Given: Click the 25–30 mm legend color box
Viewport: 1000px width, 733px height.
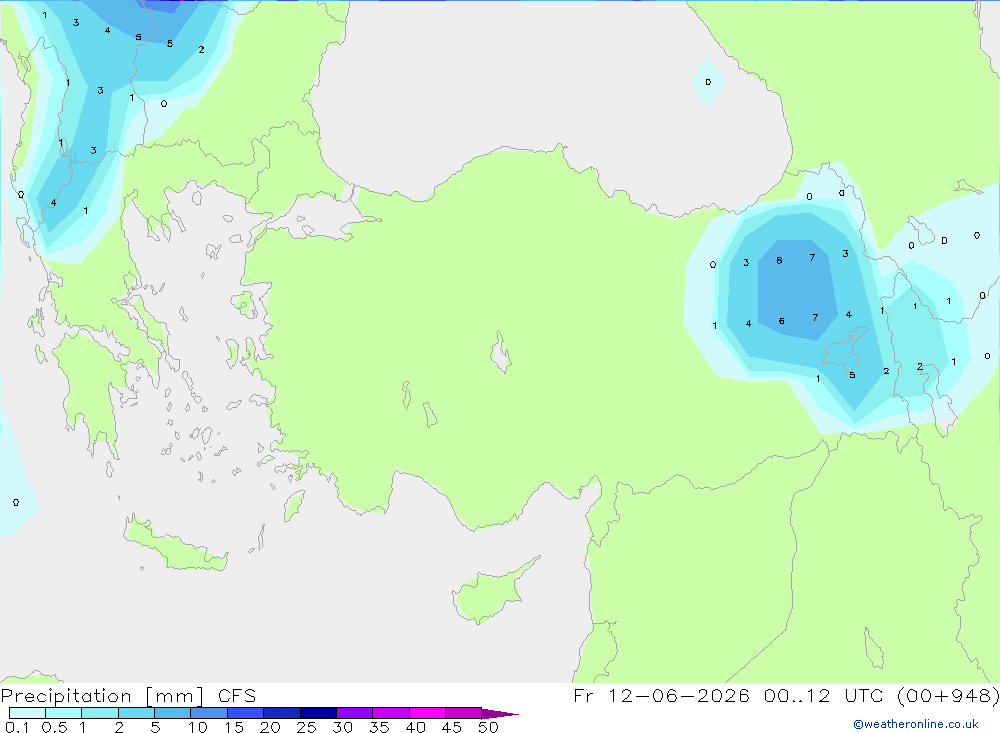Looking at the screenshot, I should coord(318,713).
